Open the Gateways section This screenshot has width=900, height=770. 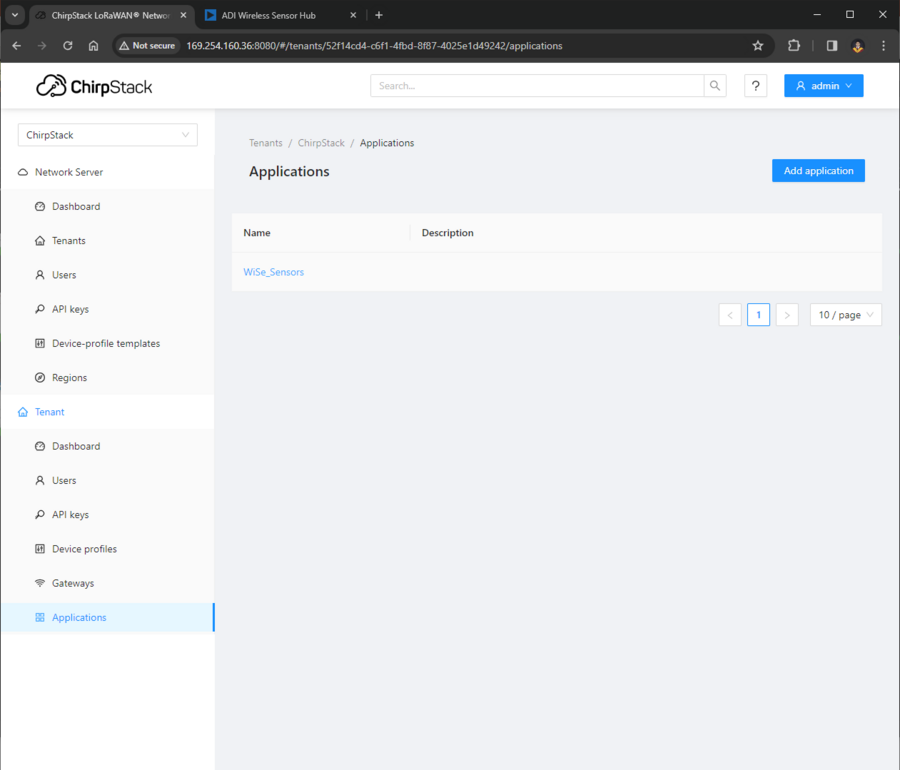73,583
